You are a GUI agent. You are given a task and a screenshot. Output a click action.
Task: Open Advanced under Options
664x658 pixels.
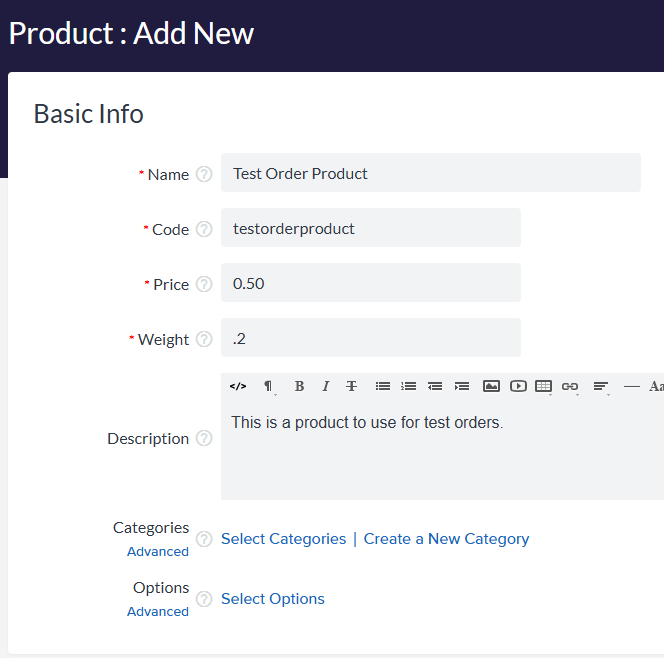click(158, 612)
